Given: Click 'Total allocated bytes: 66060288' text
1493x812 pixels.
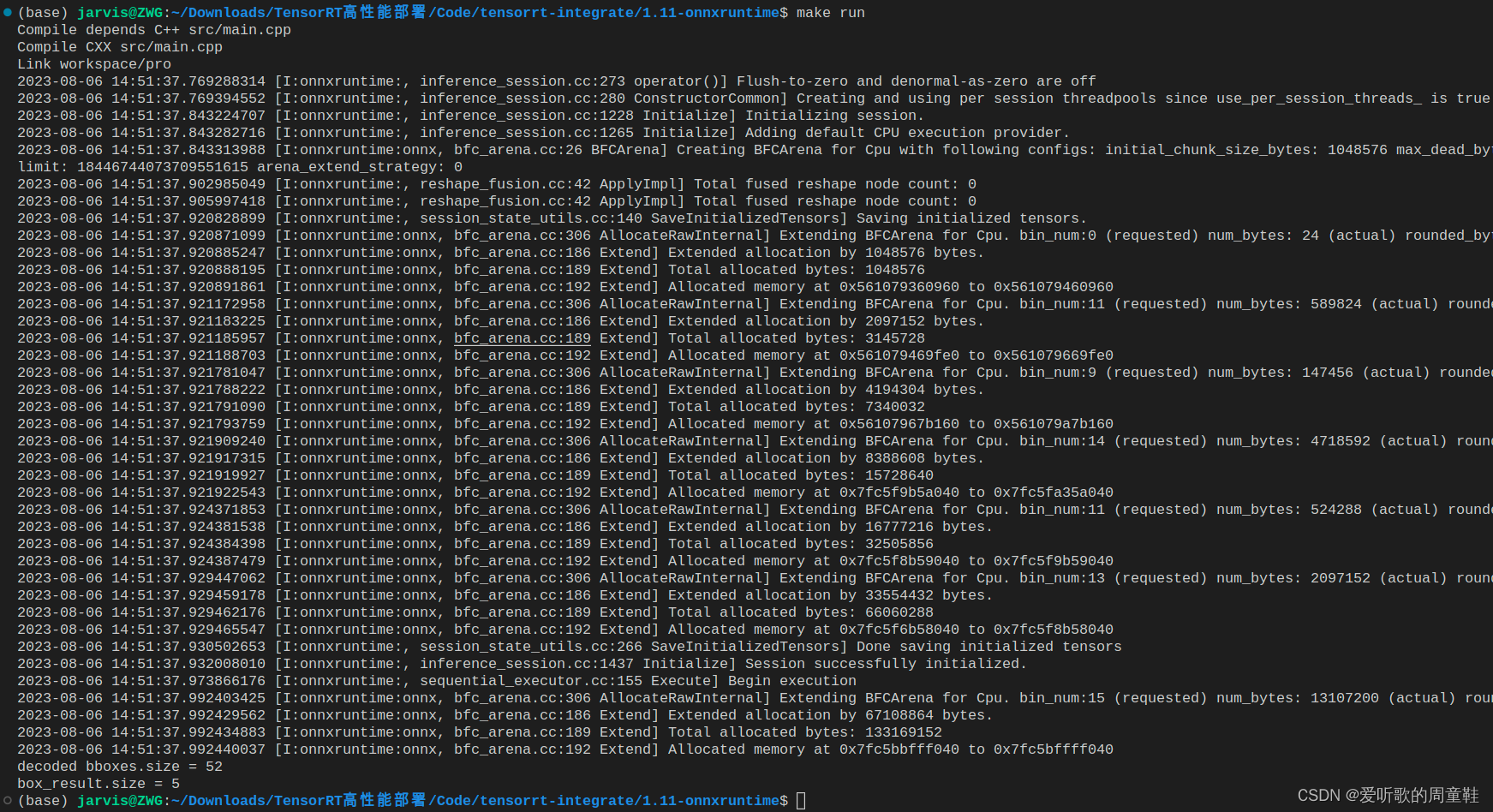Looking at the screenshot, I should (801, 612).
